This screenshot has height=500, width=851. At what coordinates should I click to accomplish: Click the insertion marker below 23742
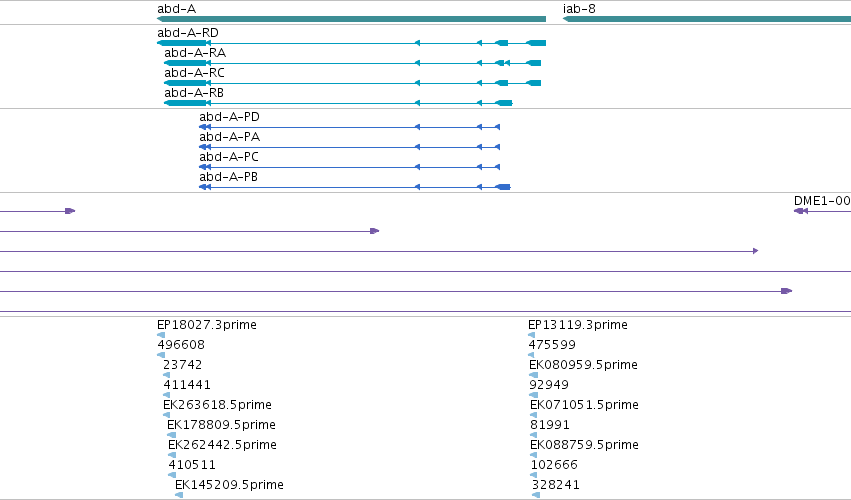click(167, 375)
